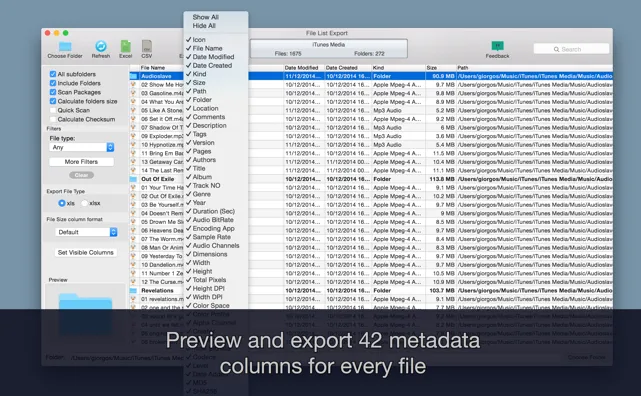
Task: Toggle the Calculate folders size checkbox
Action: 53,101
